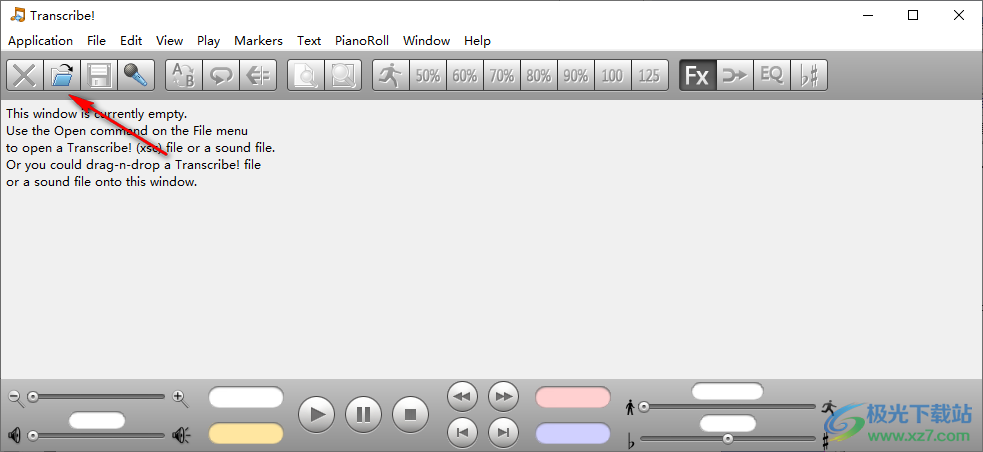Click the yellow display field
Viewport: 983px width, 452px height.
(246, 434)
